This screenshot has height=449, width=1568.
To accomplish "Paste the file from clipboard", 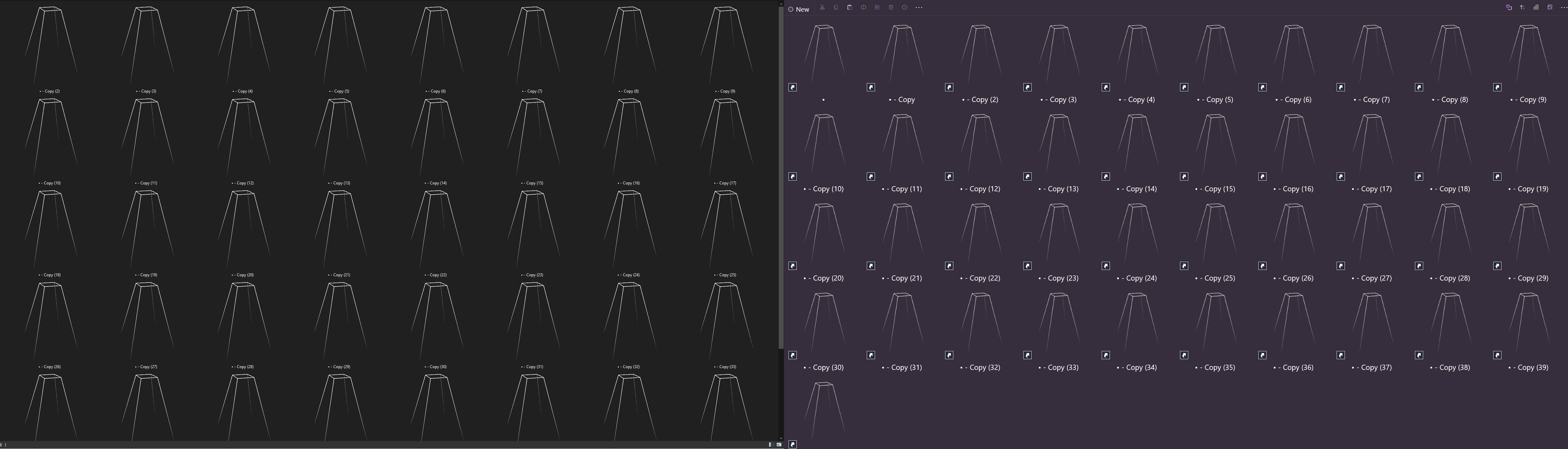I will click(x=849, y=8).
